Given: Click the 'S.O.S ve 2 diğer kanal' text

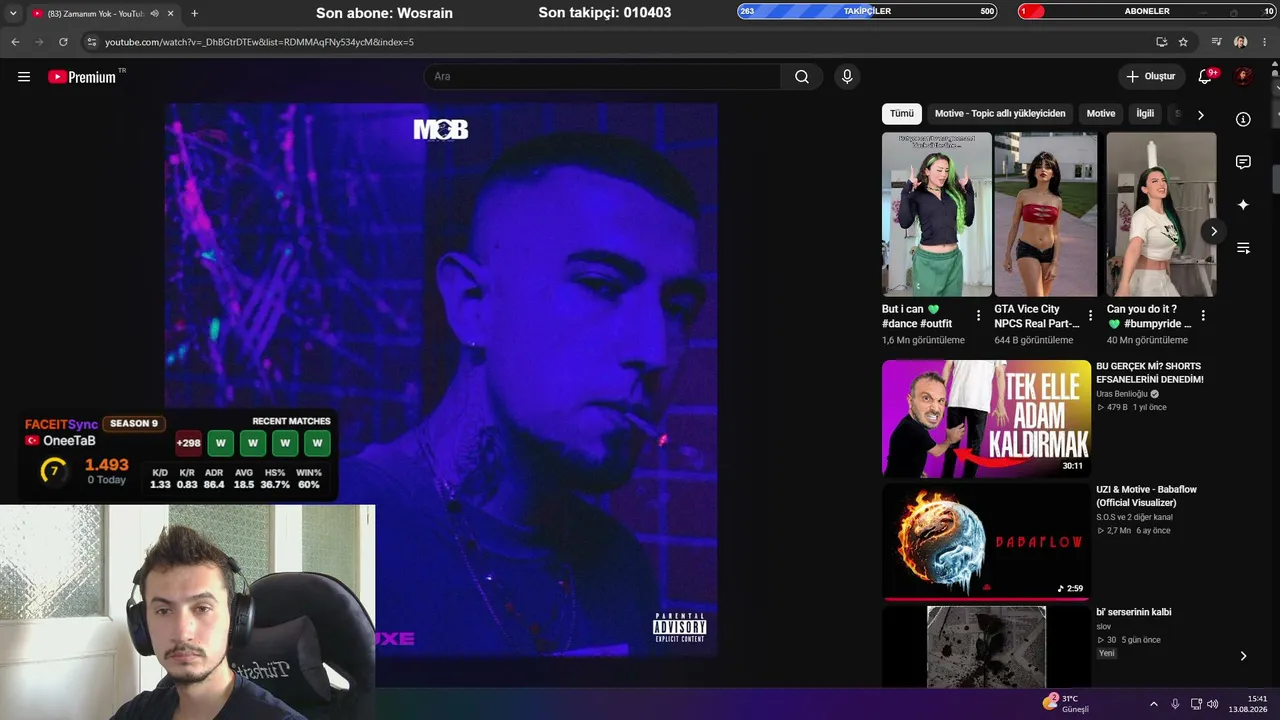Looking at the screenshot, I should point(1134,517).
